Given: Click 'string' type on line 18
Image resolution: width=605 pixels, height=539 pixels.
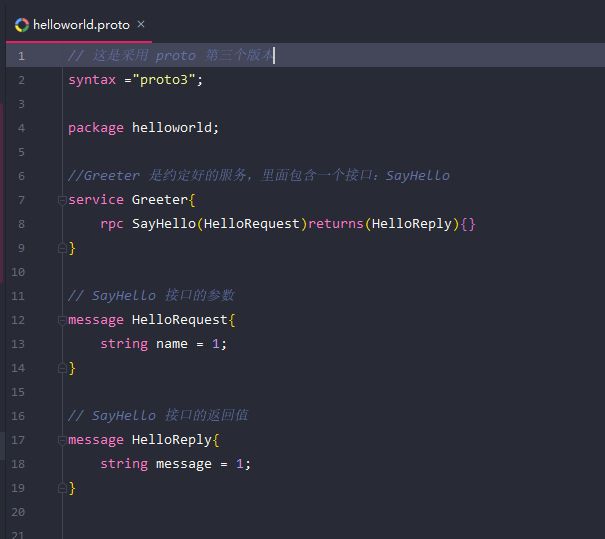Looking at the screenshot, I should tap(124, 464).
